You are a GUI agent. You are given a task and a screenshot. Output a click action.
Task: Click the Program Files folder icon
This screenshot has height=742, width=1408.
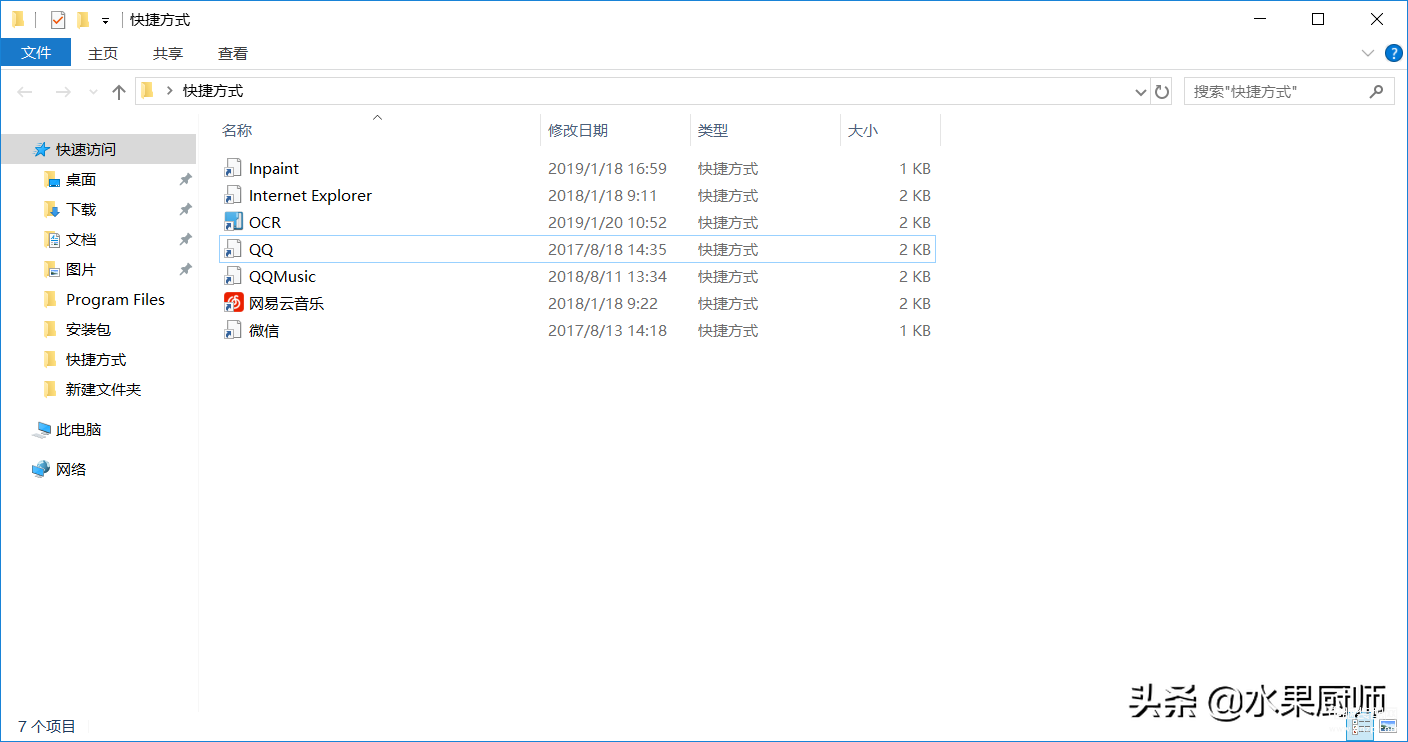(51, 299)
